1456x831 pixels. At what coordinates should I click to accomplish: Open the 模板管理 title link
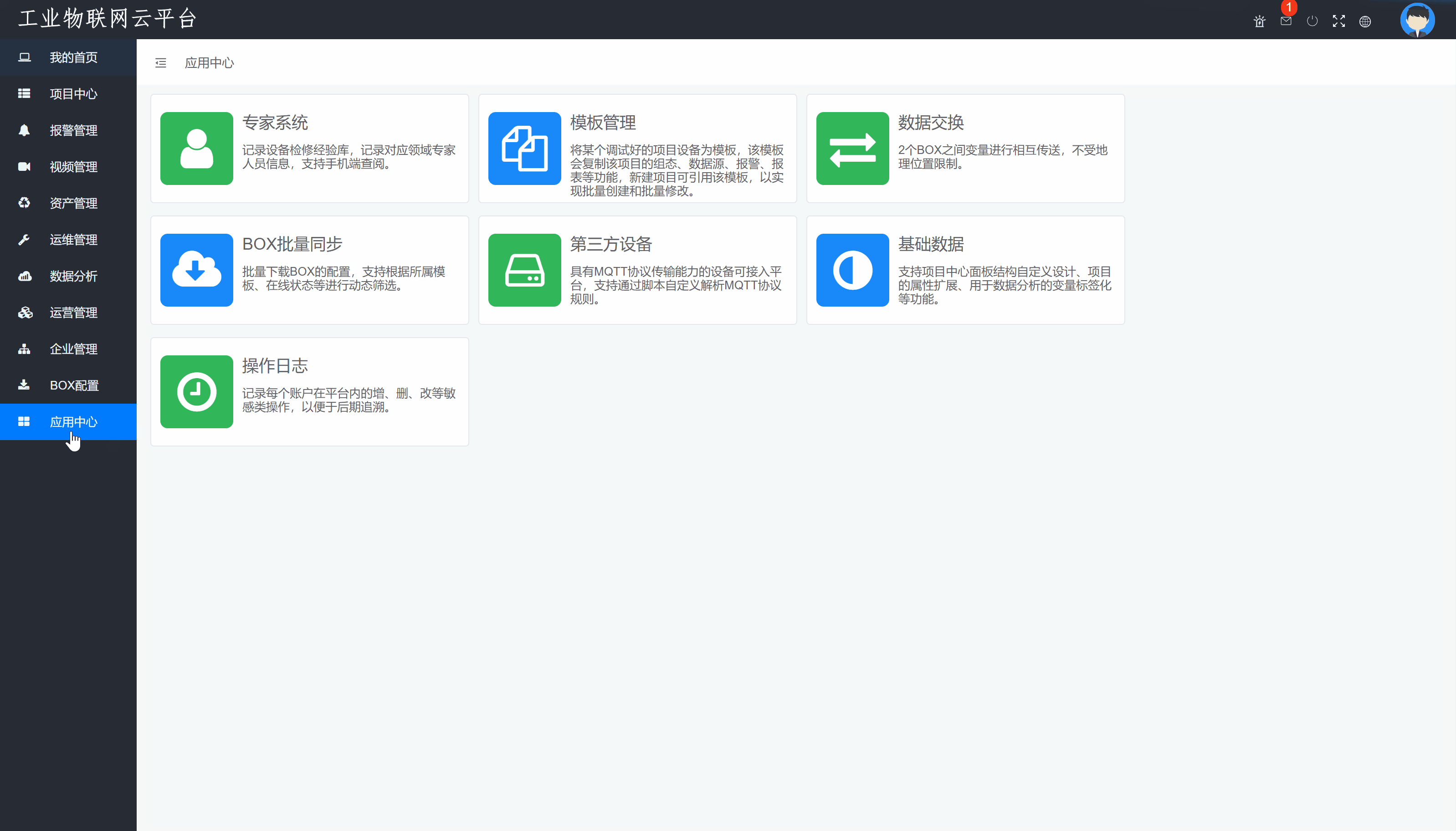[x=603, y=122]
